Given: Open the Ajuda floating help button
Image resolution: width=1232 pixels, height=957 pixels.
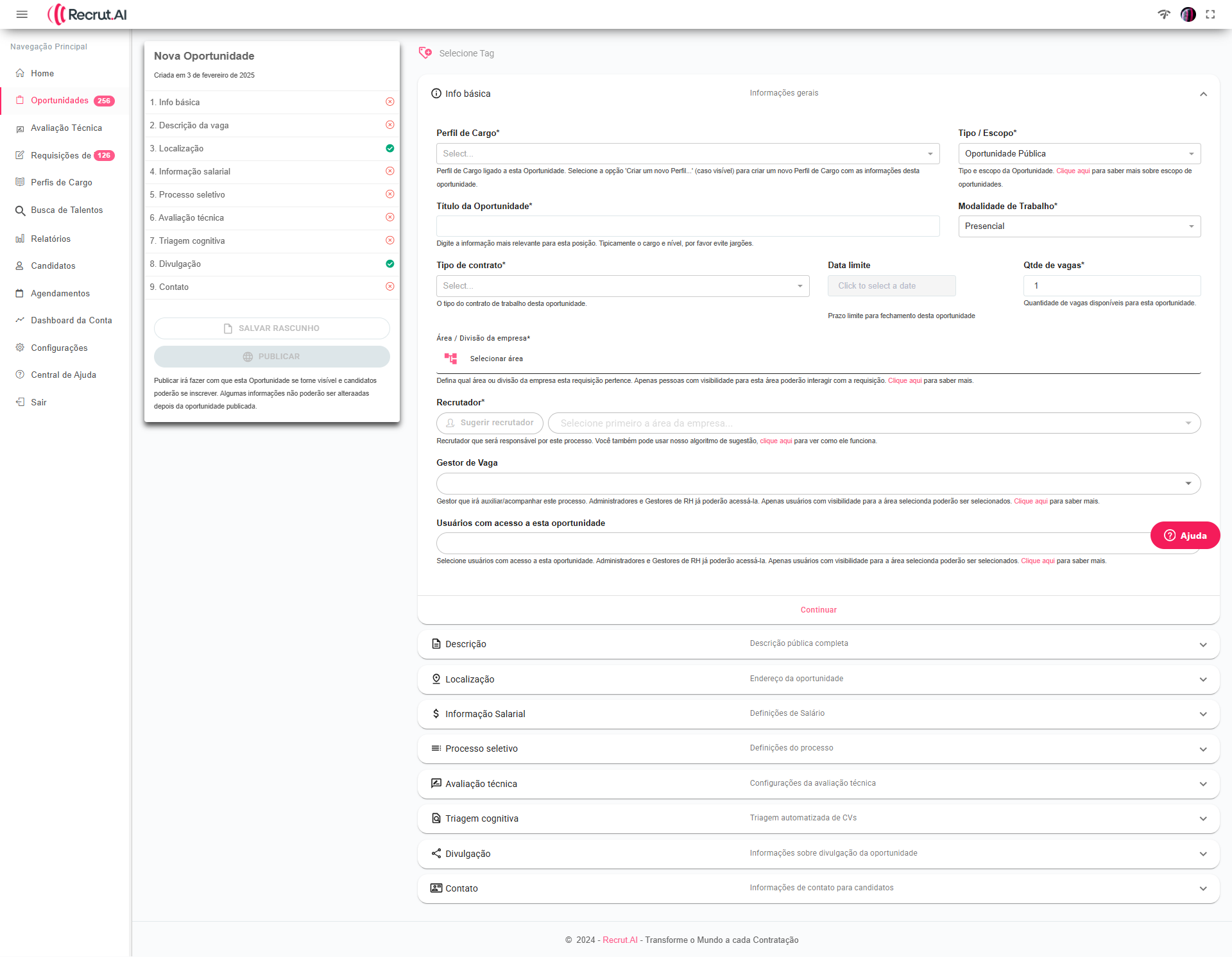Looking at the screenshot, I should click(x=1185, y=535).
